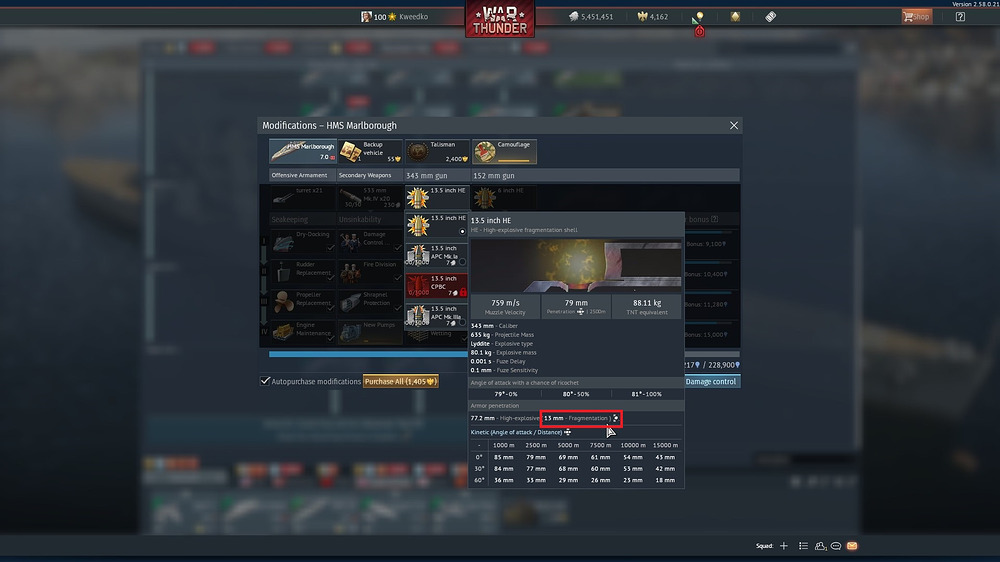Click the 85 mm cell at 1000 m

(x=503, y=457)
